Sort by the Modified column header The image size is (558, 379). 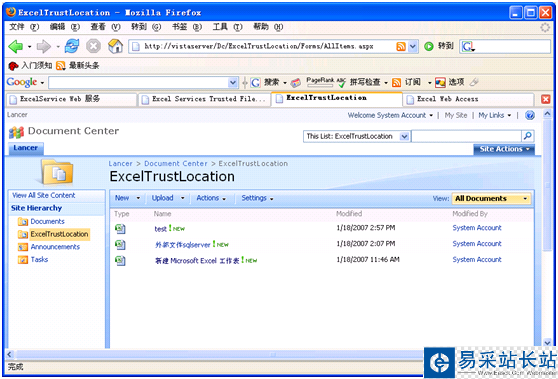(349, 214)
